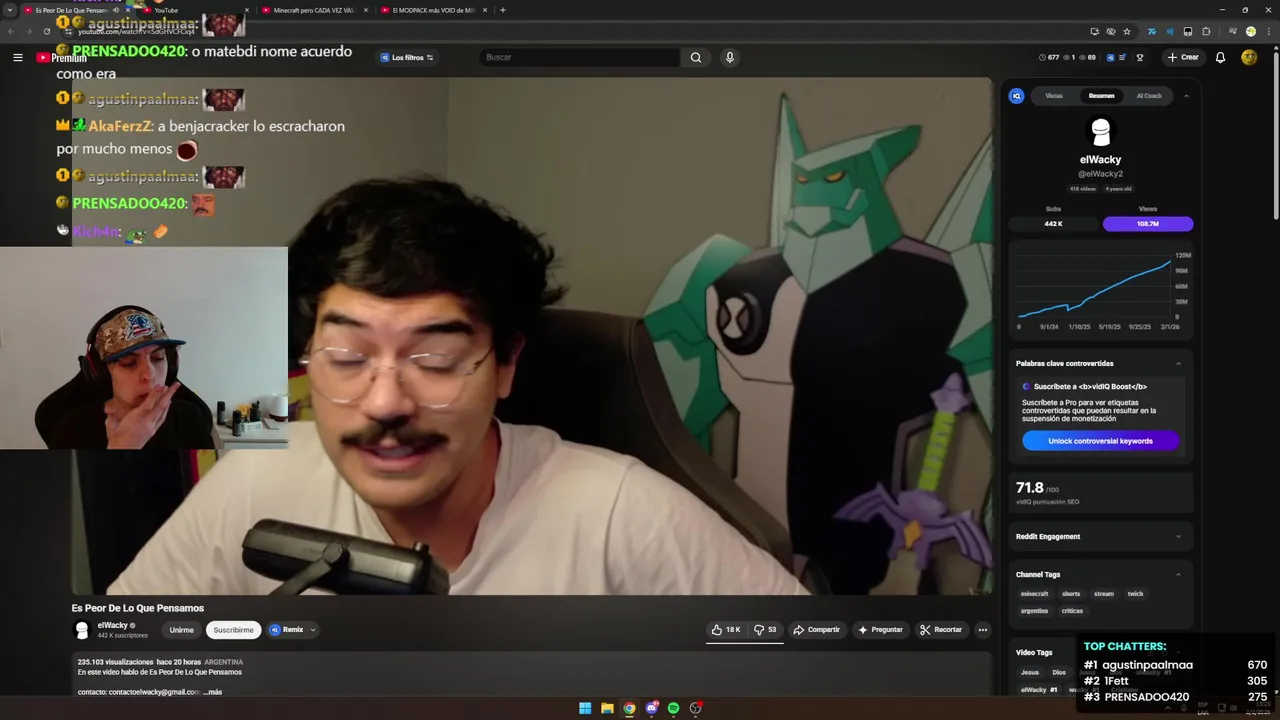Click the stream channel tag
This screenshot has width=1280, height=720.
click(1104, 594)
